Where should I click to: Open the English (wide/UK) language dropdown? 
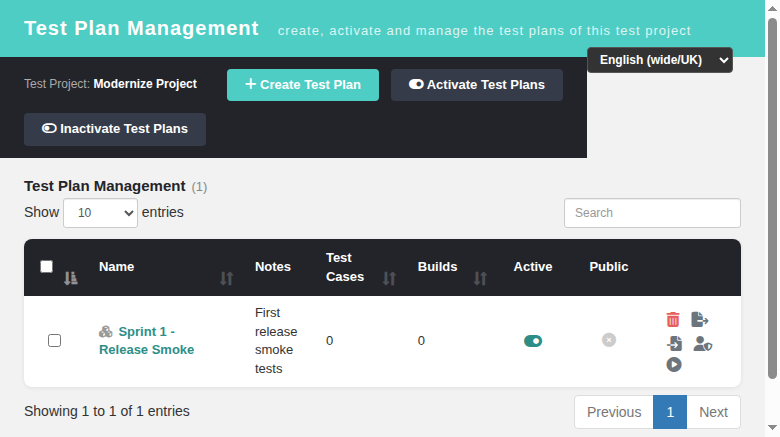pos(660,60)
